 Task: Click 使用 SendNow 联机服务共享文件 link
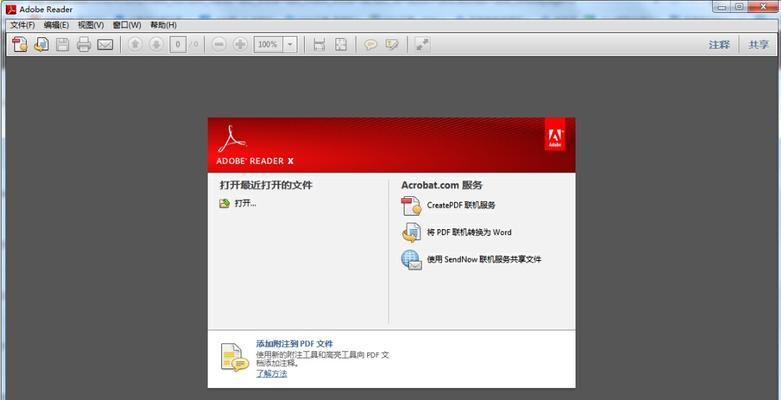484,259
